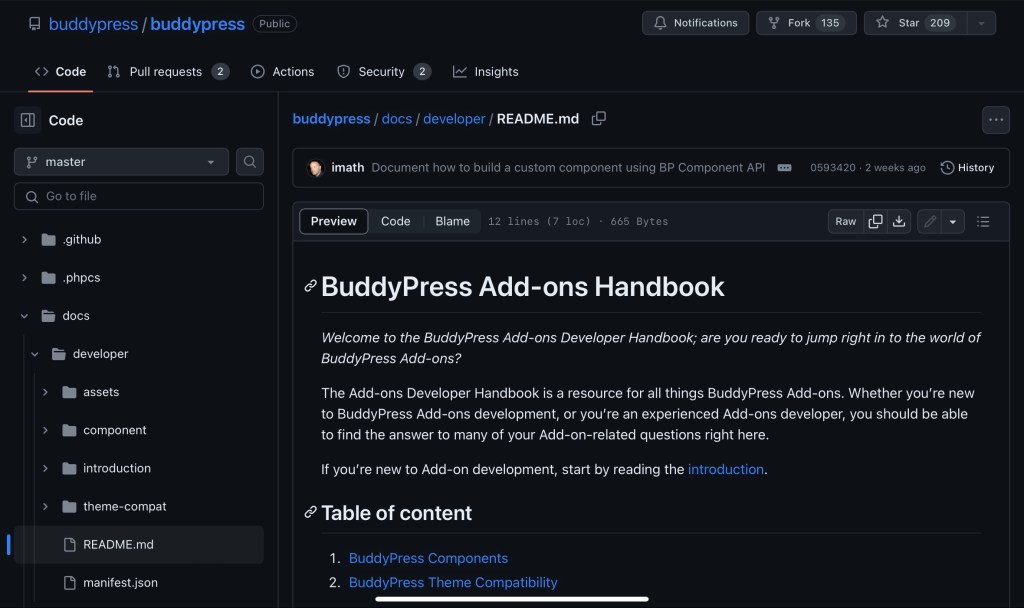Viewport: 1024px width, 608px height.
Task: Open the Pull requests tab
Action: [167, 72]
